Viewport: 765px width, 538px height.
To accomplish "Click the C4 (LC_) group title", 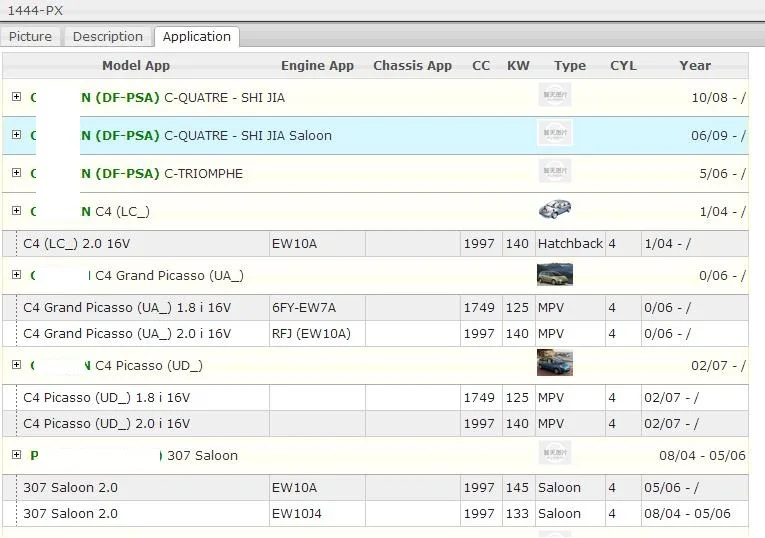I will (x=122, y=212).
